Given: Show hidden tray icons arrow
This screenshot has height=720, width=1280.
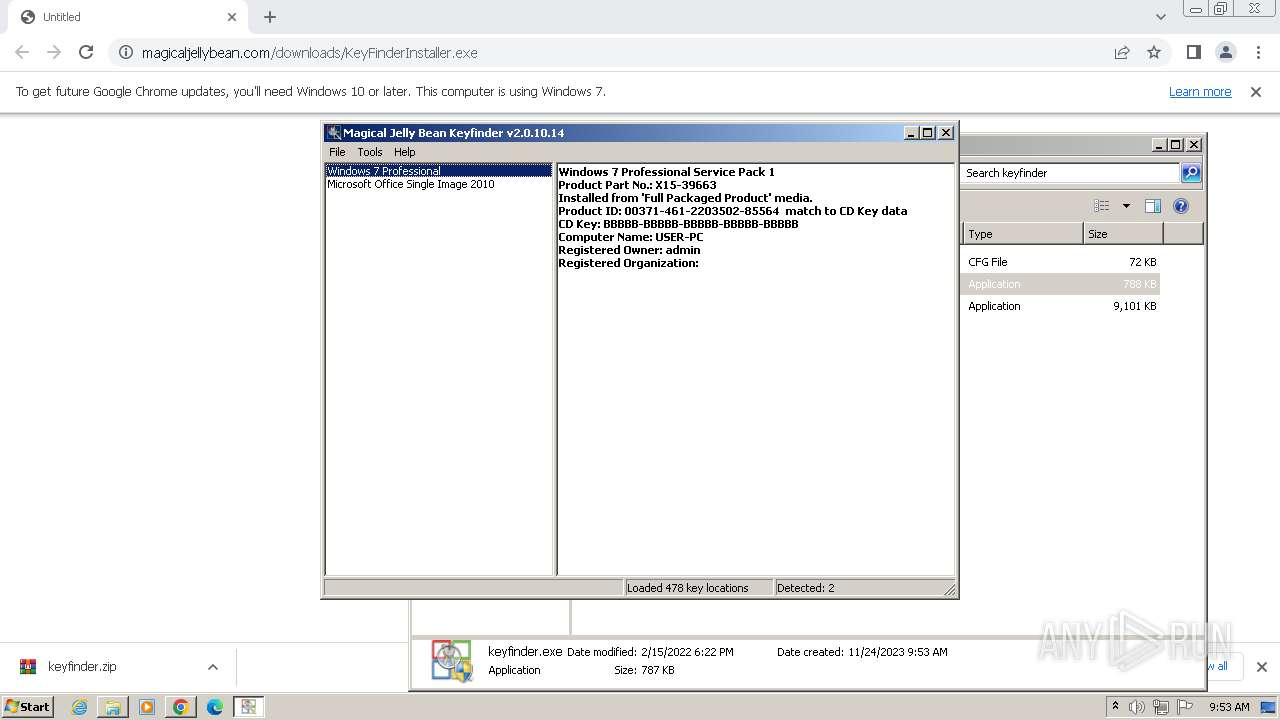Looking at the screenshot, I should [x=1115, y=707].
